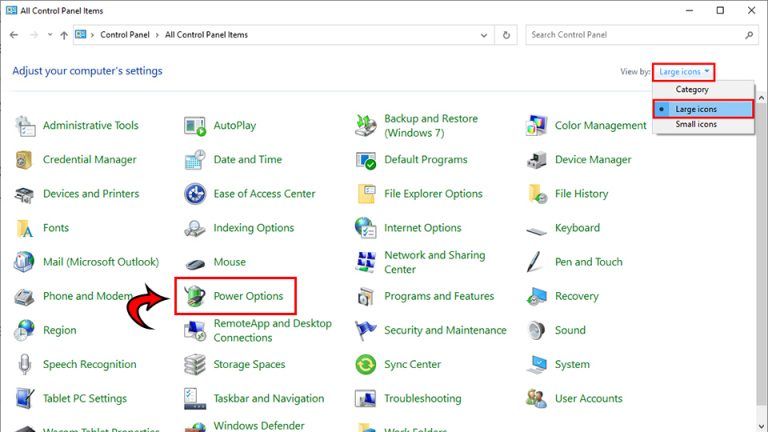Open Network and Sharing Center icon
Viewport: 768px width, 432px height.
(x=365, y=262)
